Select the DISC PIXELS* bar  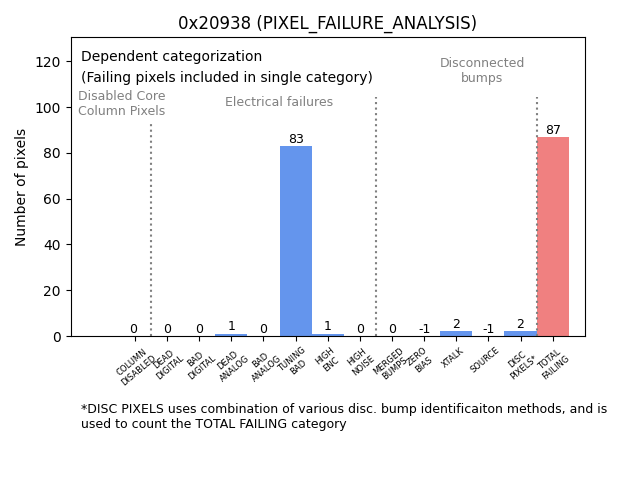pos(520,334)
